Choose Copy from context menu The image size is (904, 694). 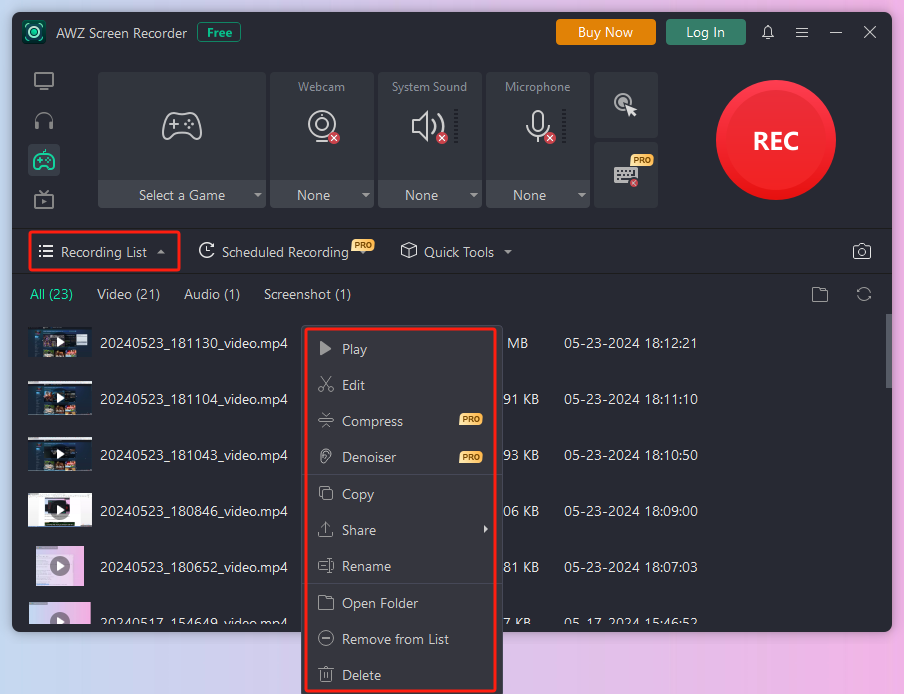[400, 494]
